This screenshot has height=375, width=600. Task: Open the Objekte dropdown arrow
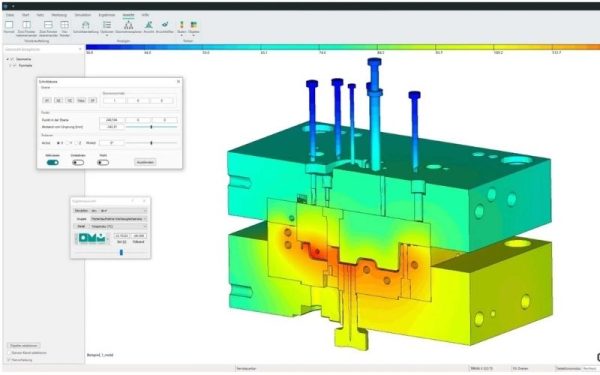pos(194,36)
